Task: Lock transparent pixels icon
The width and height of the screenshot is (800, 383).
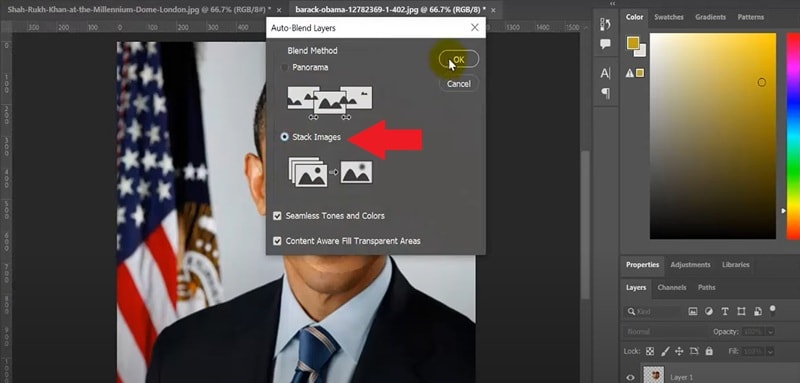Action: tap(649, 351)
